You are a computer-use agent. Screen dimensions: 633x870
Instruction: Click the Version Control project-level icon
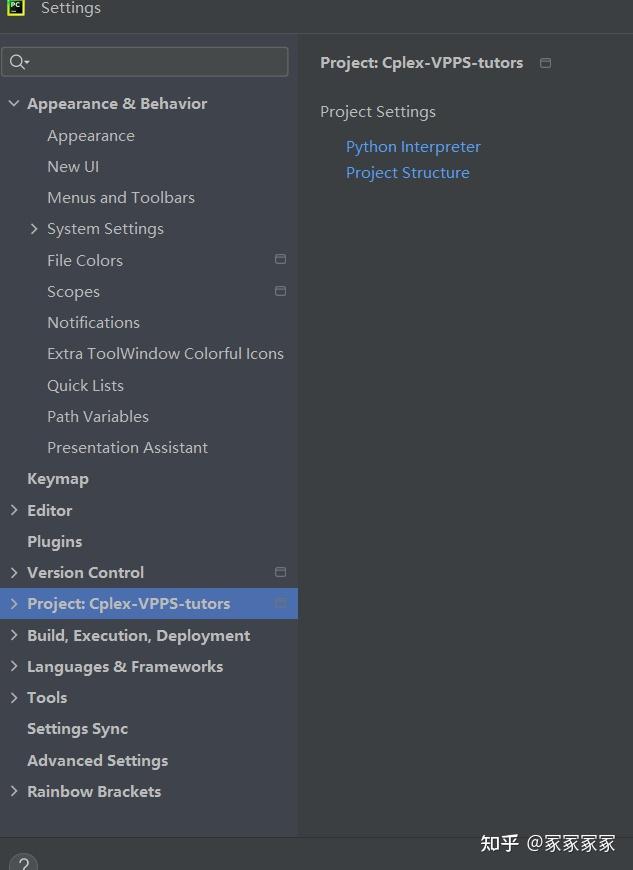pos(280,572)
